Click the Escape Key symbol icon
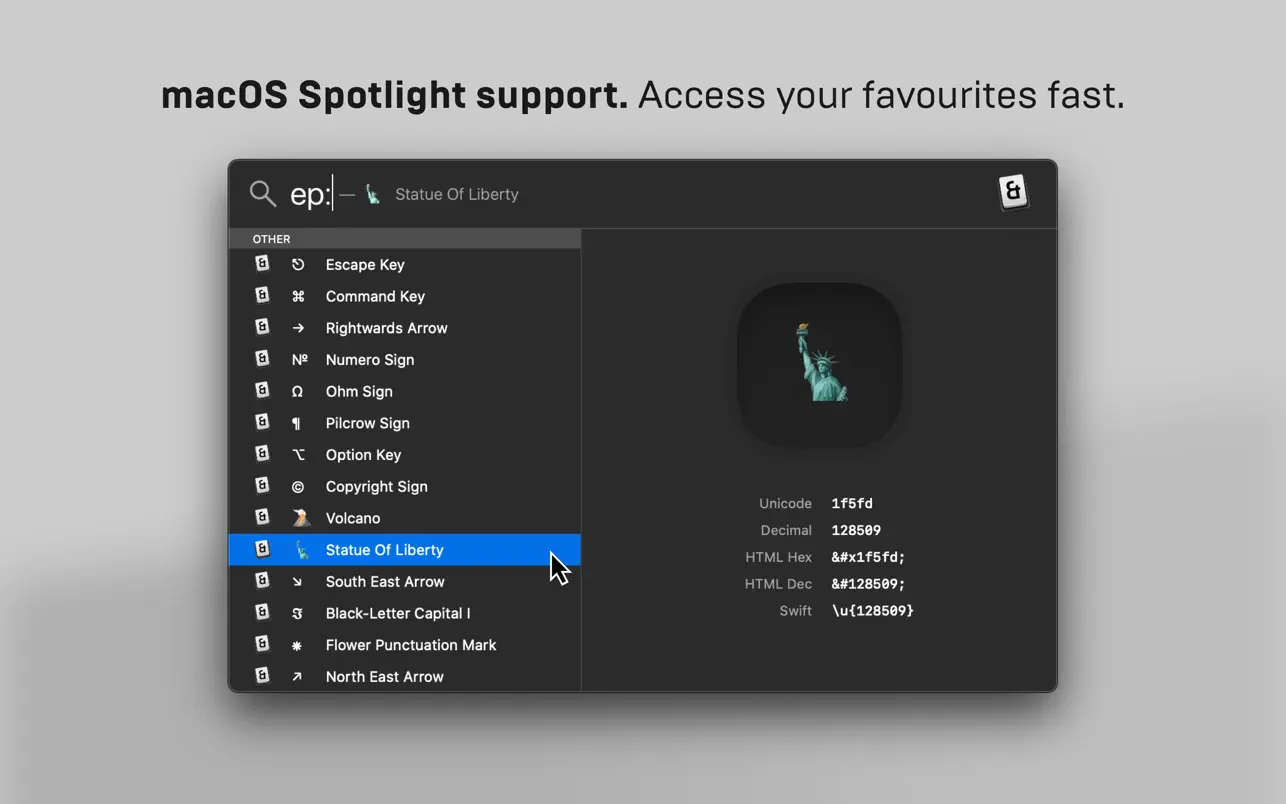The image size is (1286, 804). [x=298, y=265]
